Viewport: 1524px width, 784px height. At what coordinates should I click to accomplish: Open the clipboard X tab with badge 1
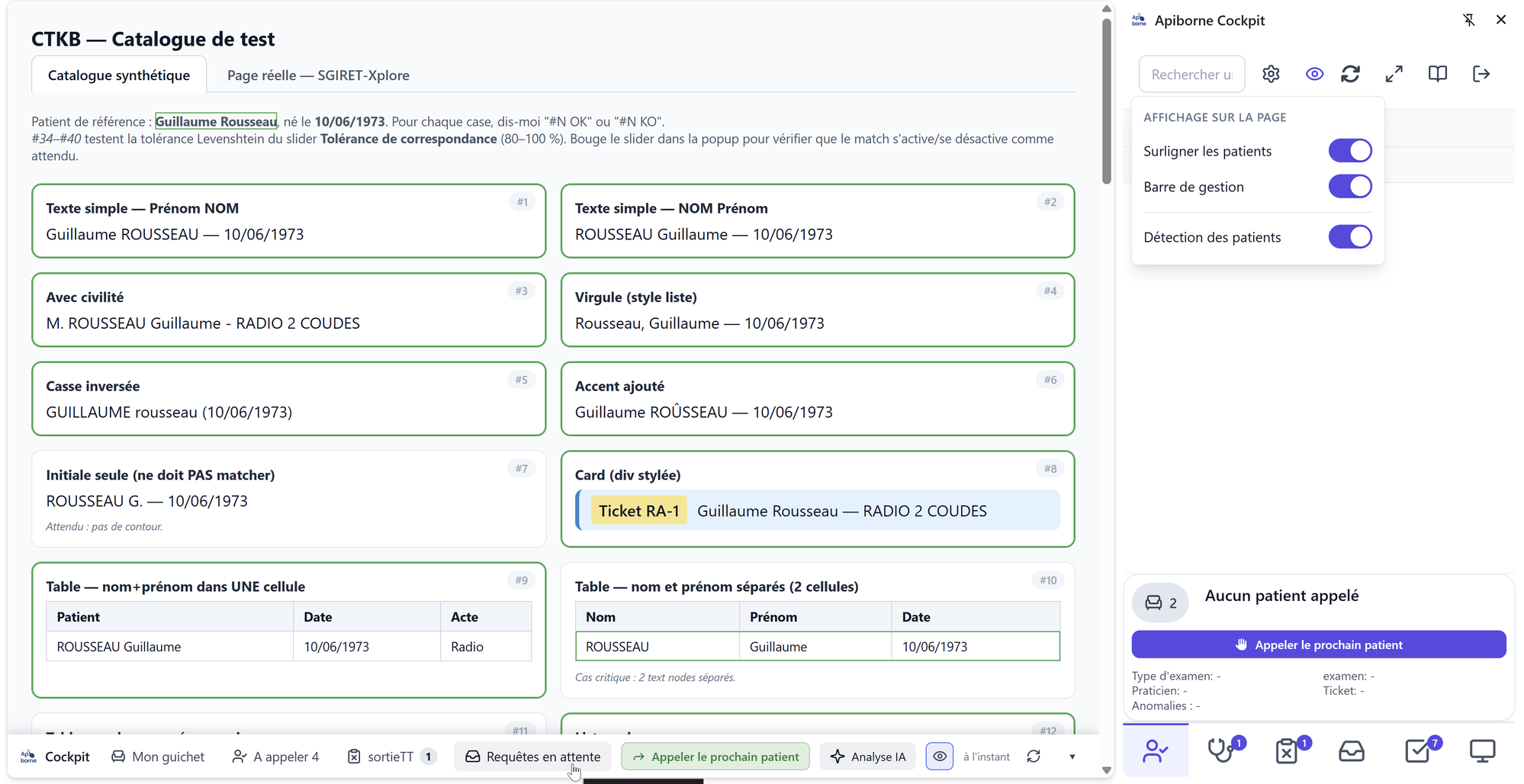1287,751
